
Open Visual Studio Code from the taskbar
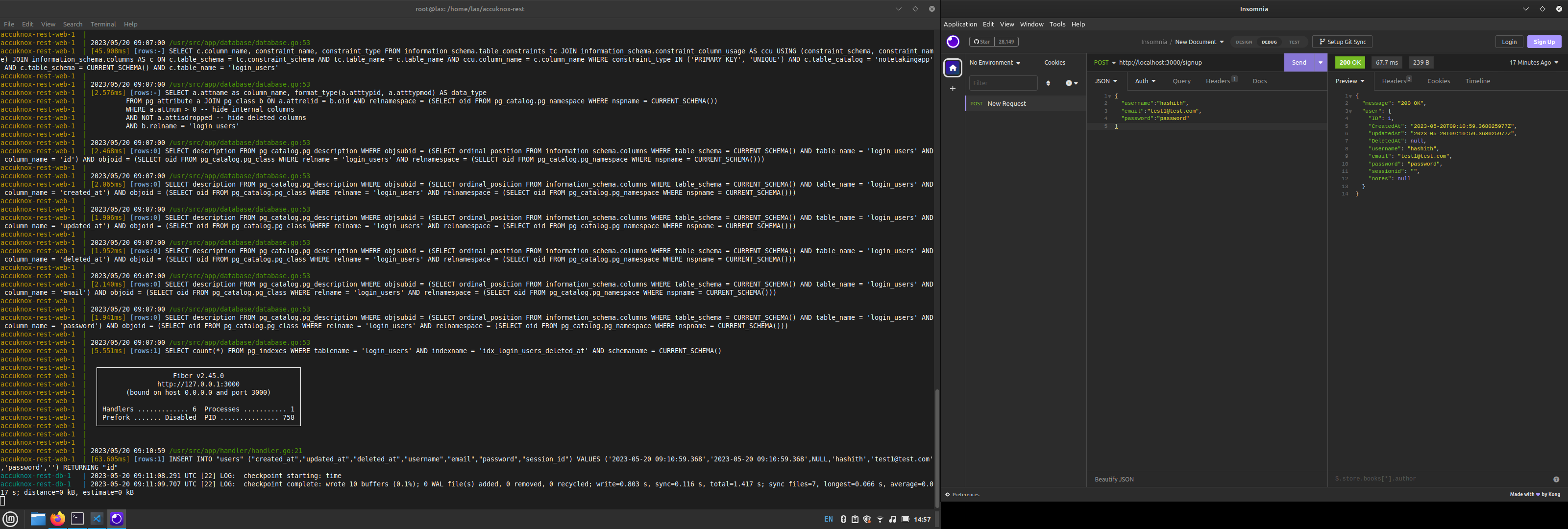[97, 519]
